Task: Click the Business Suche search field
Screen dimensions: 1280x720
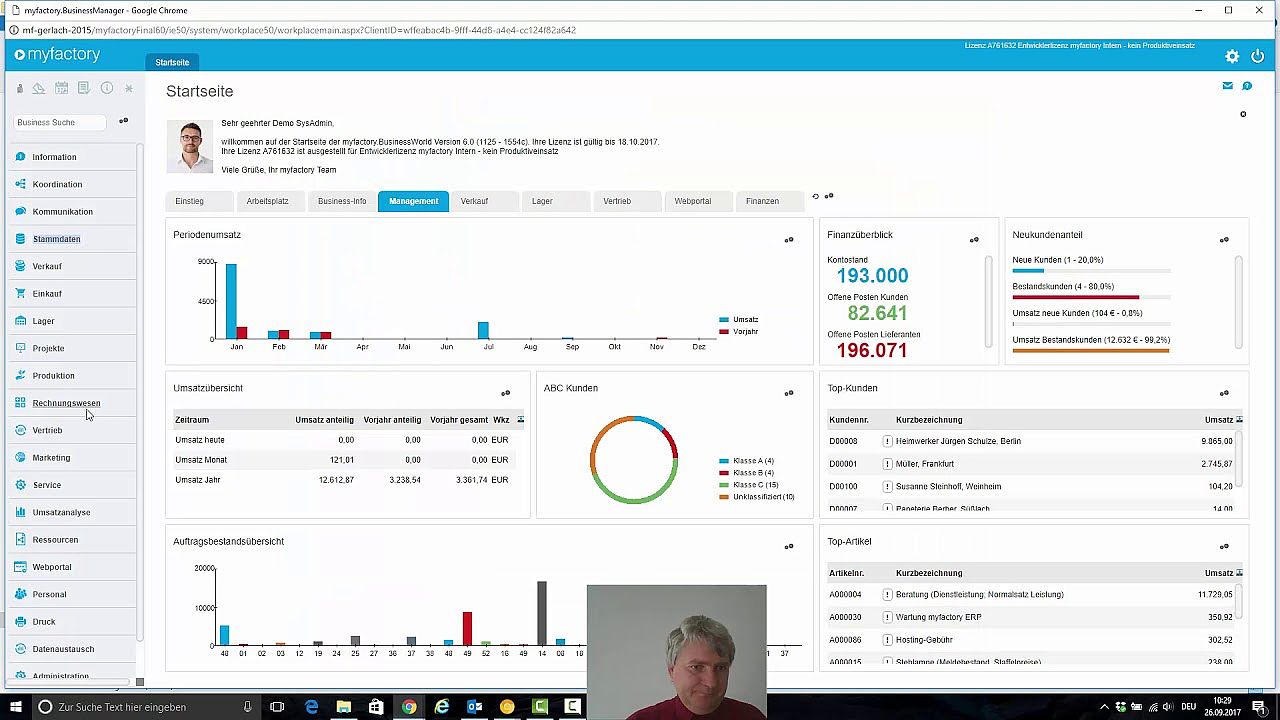Action: click(x=60, y=122)
